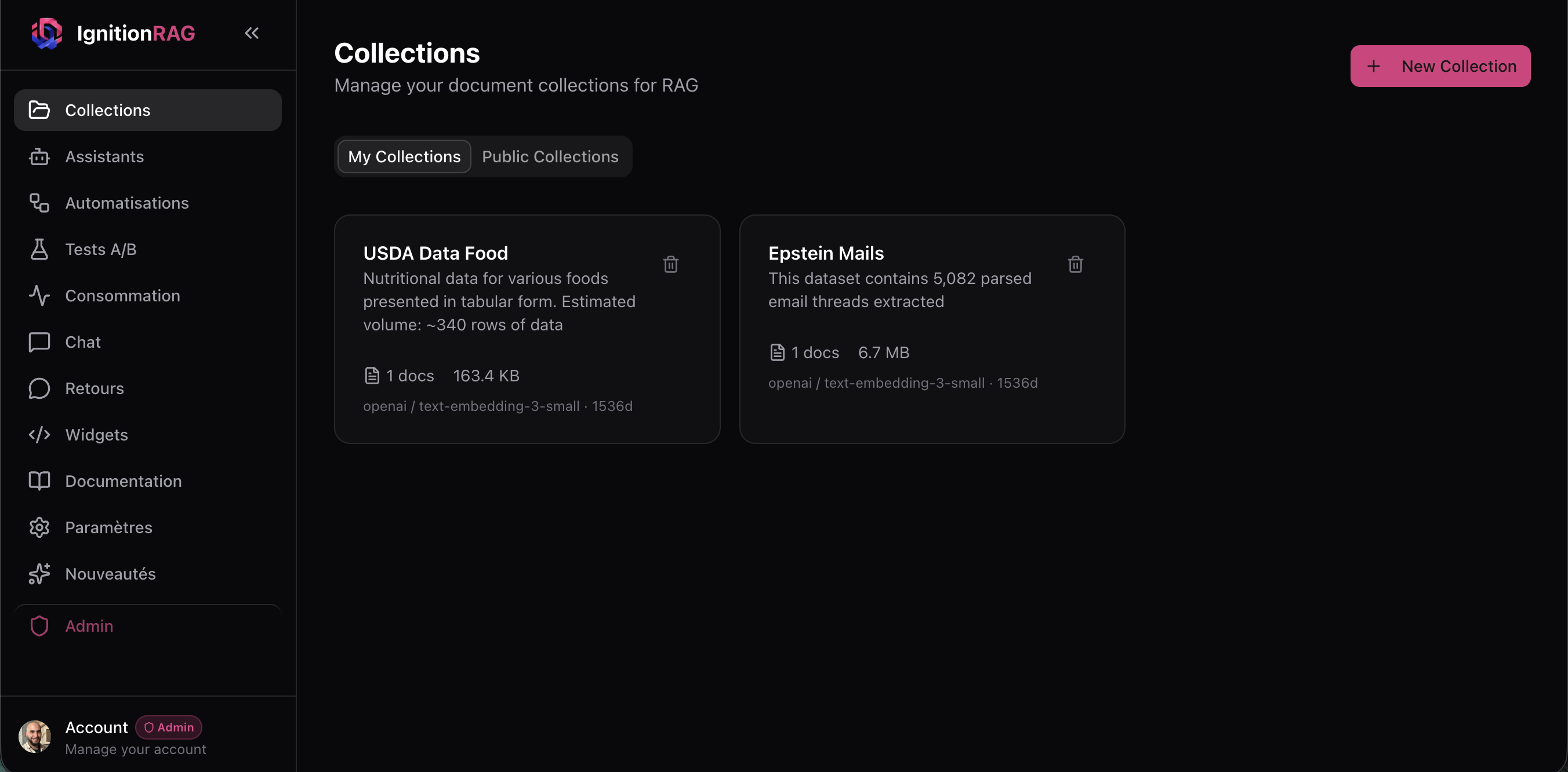Collapse the sidebar with chevron button
1568x772 pixels.
pyautogui.click(x=252, y=34)
